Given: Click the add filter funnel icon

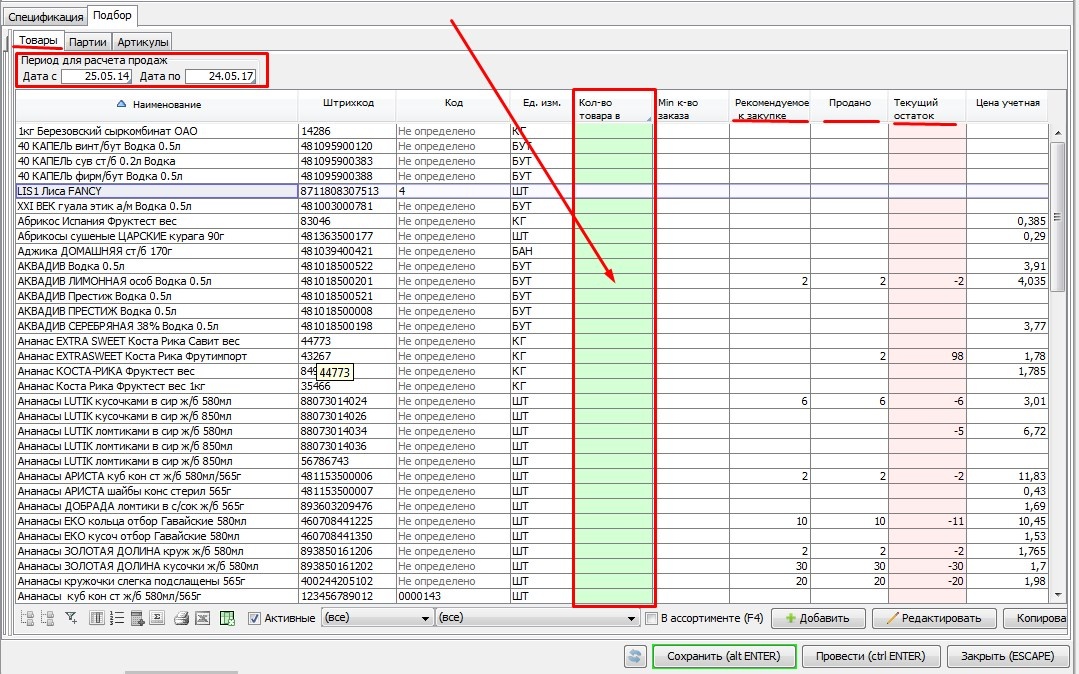Looking at the screenshot, I should pyautogui.click(x=71, y=618).
